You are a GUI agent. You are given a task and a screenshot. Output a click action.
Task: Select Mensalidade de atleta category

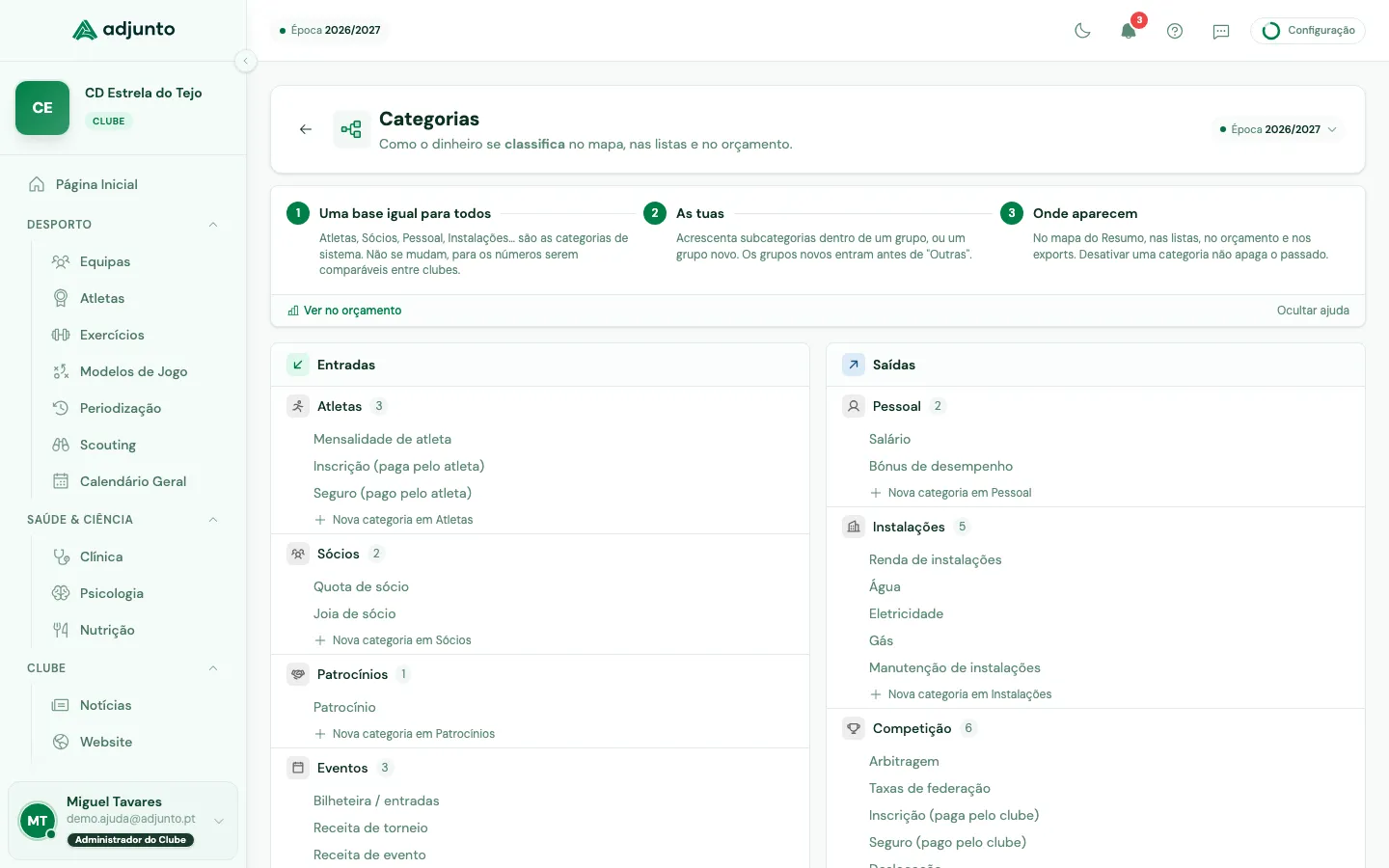[x=382, y=439]
